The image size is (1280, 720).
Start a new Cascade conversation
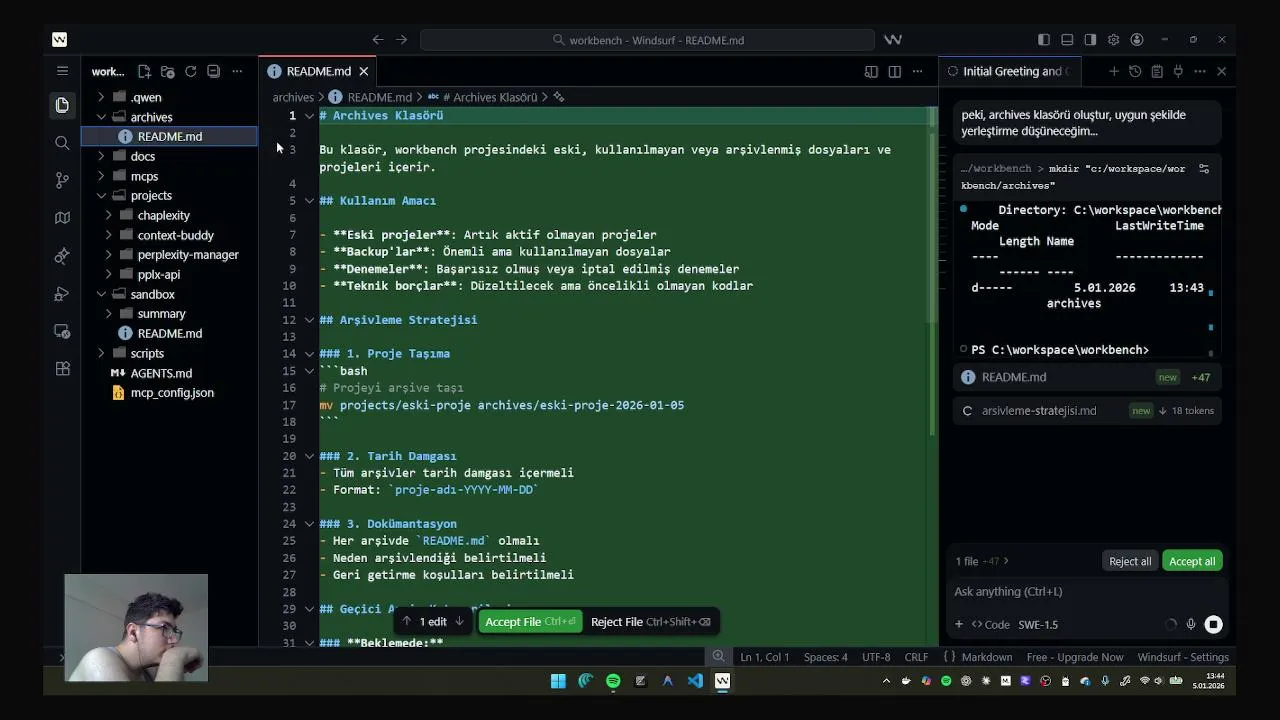coord(1113,71)
